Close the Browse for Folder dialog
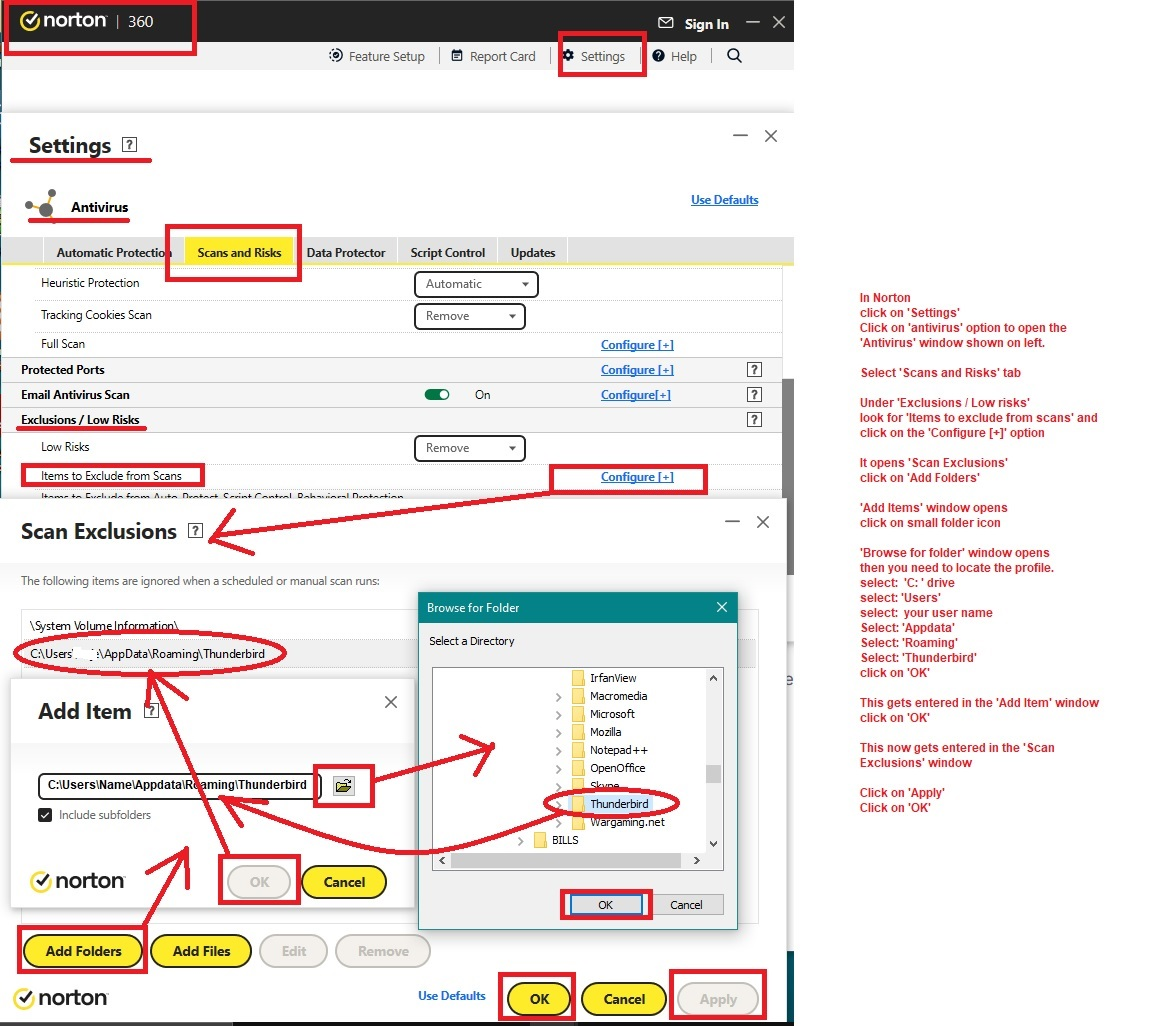 [x=722, y=607]
